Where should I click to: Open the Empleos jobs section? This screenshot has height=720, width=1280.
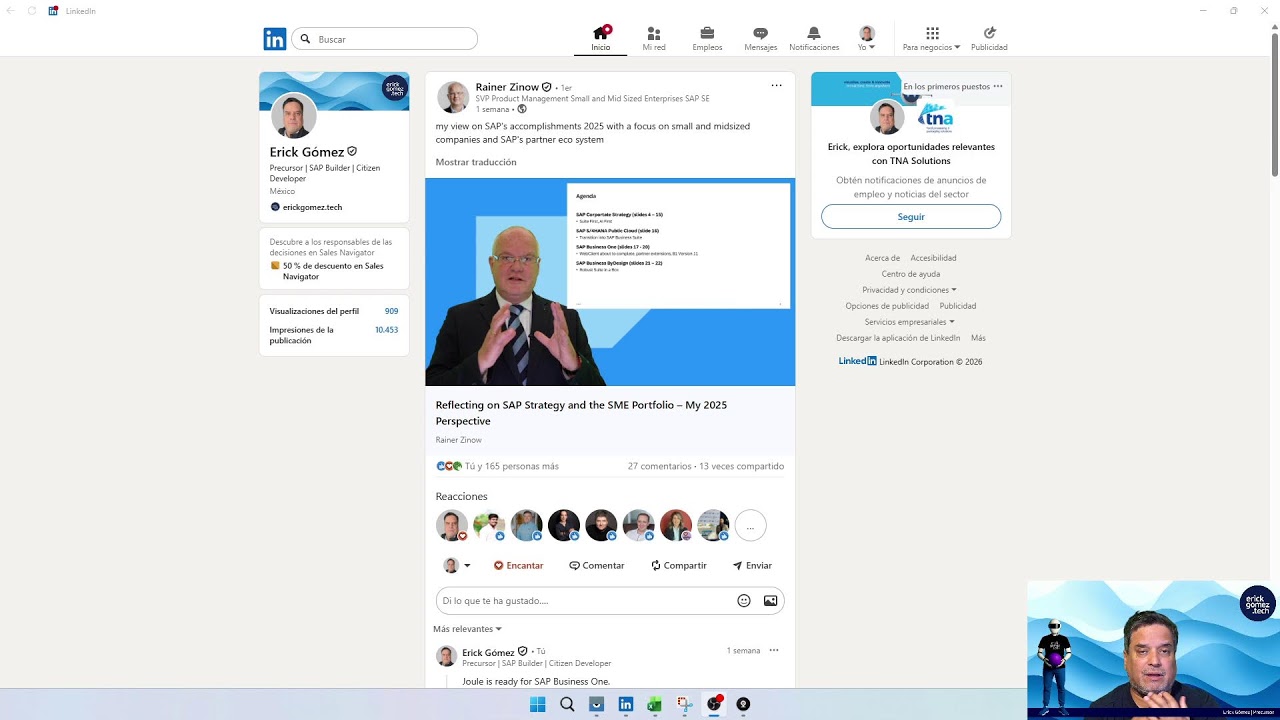pos(707,39)
